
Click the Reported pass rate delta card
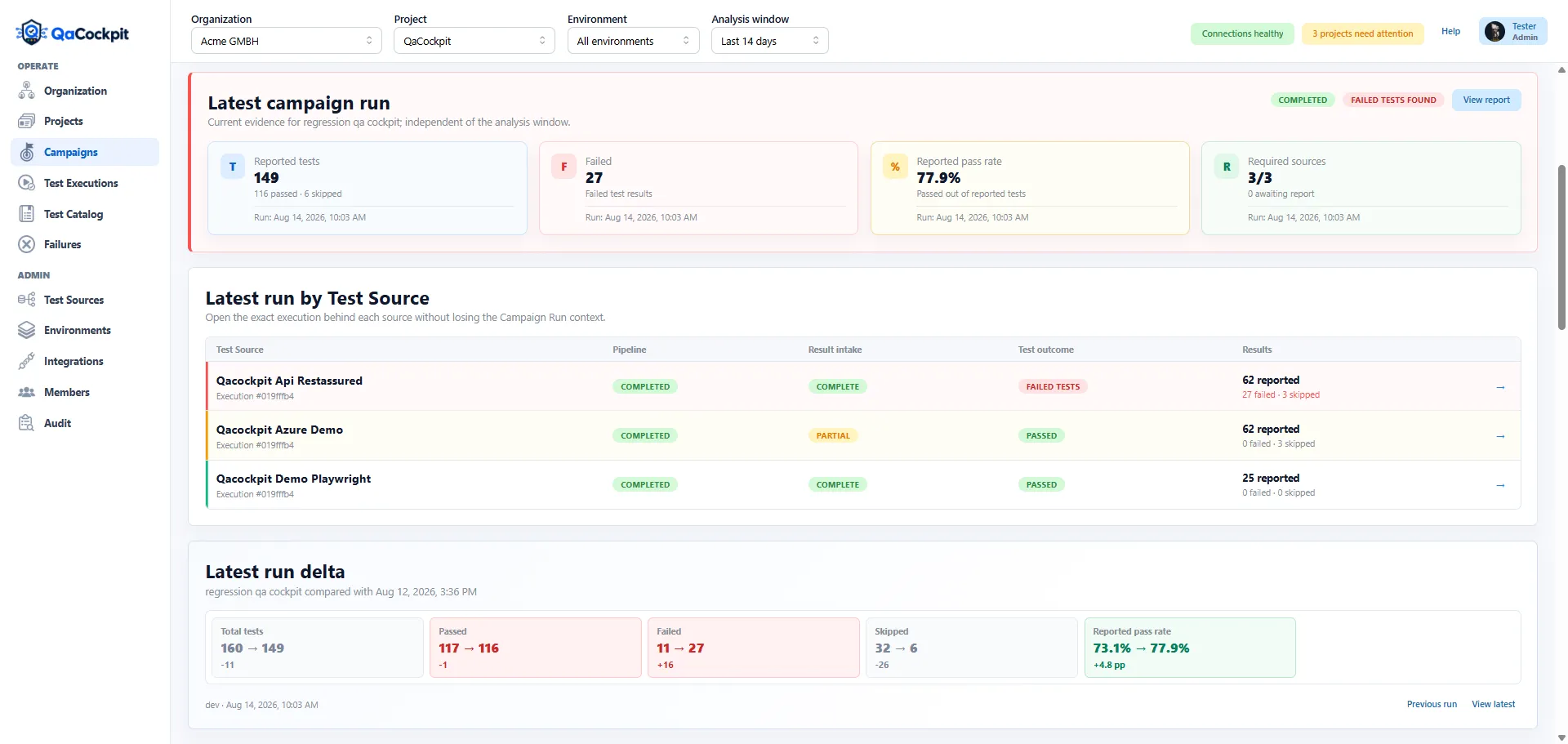point(1190,648)
